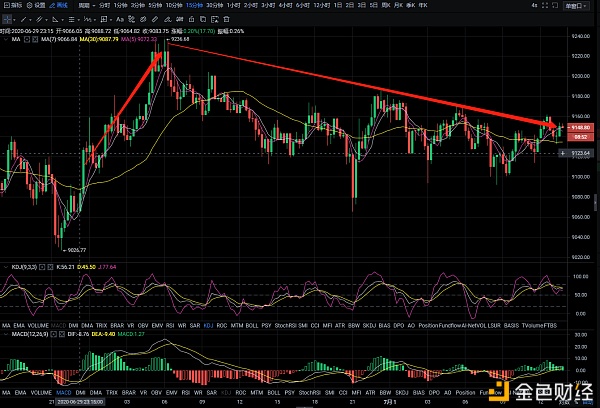Select RSI in the KDJ panel indicator list
600x408 pixels.
(170, 325)
